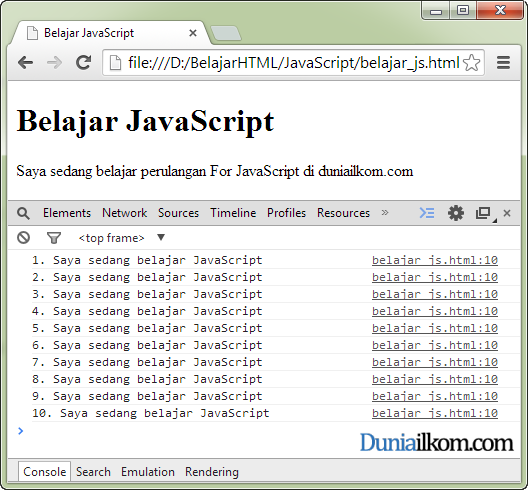Switch to the Network panel
Viewport: 528px width, 490px height.
pyautogui.click(x=125, y=213)
